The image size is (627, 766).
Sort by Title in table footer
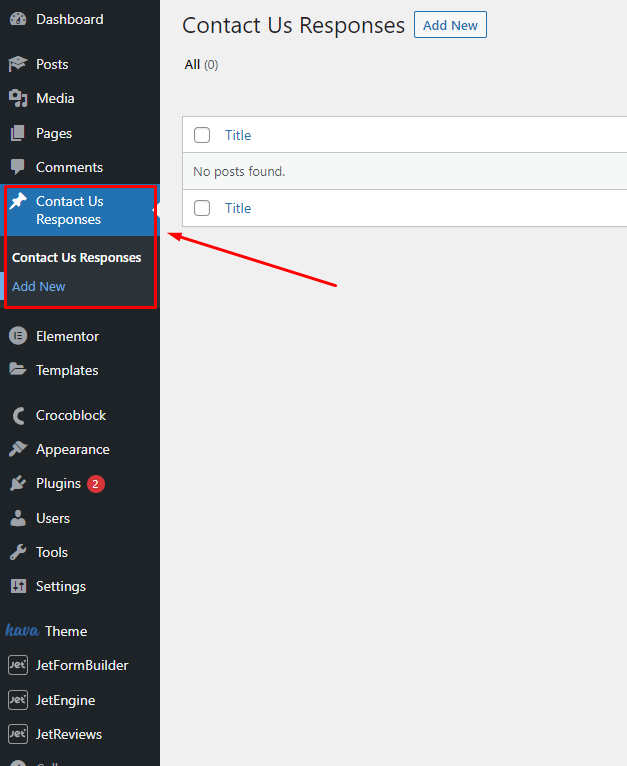pos(238,209)
